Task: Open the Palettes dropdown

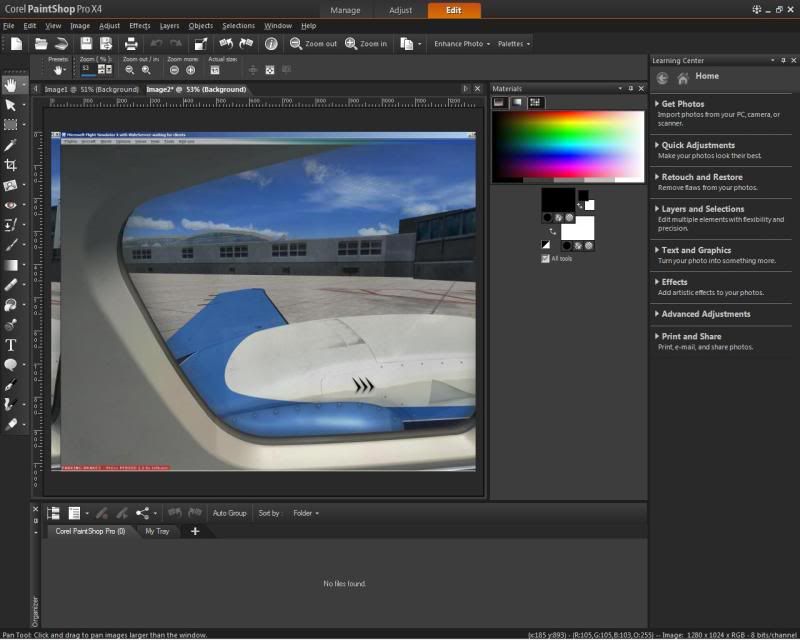Action: tap(514, 44)
